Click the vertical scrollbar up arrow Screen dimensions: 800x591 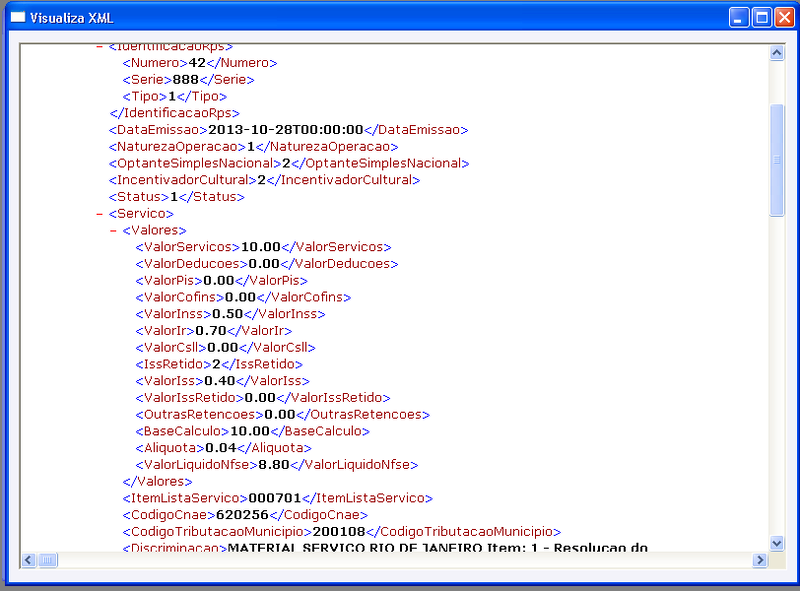tap(777, 53)
